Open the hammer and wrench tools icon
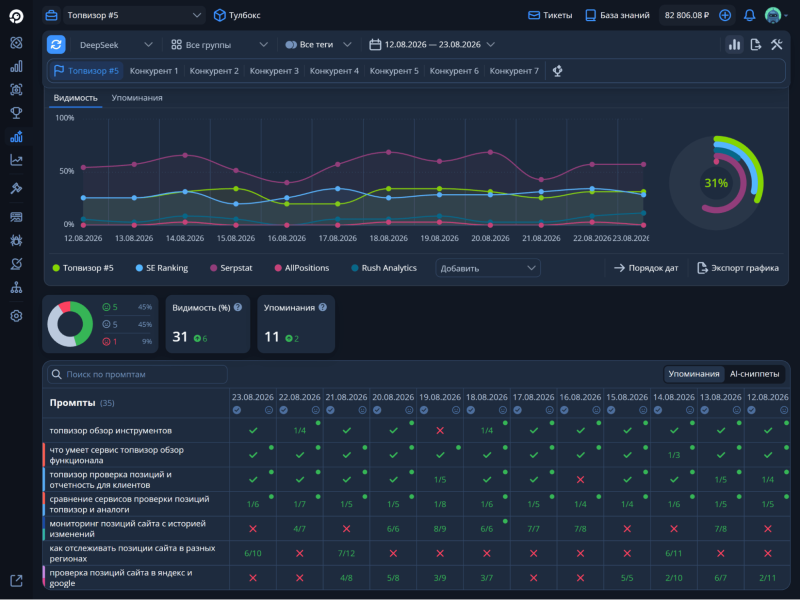800x600 pixels. [777, 44]
